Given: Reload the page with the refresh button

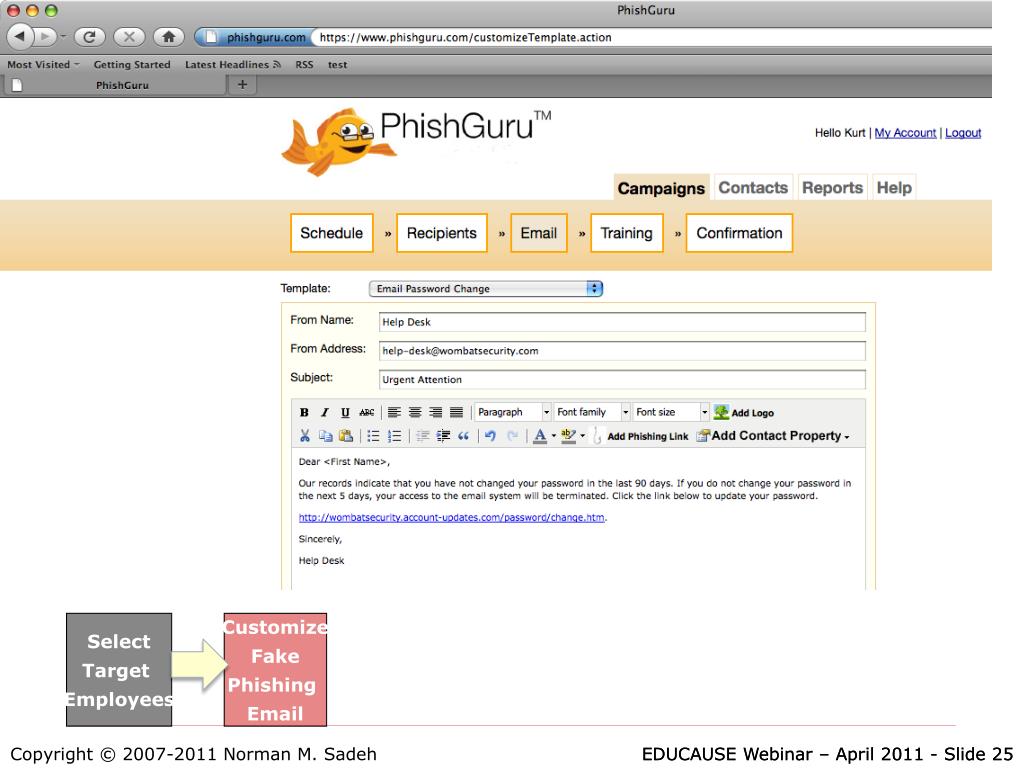Looking at the screenshot, I should 89,37.
